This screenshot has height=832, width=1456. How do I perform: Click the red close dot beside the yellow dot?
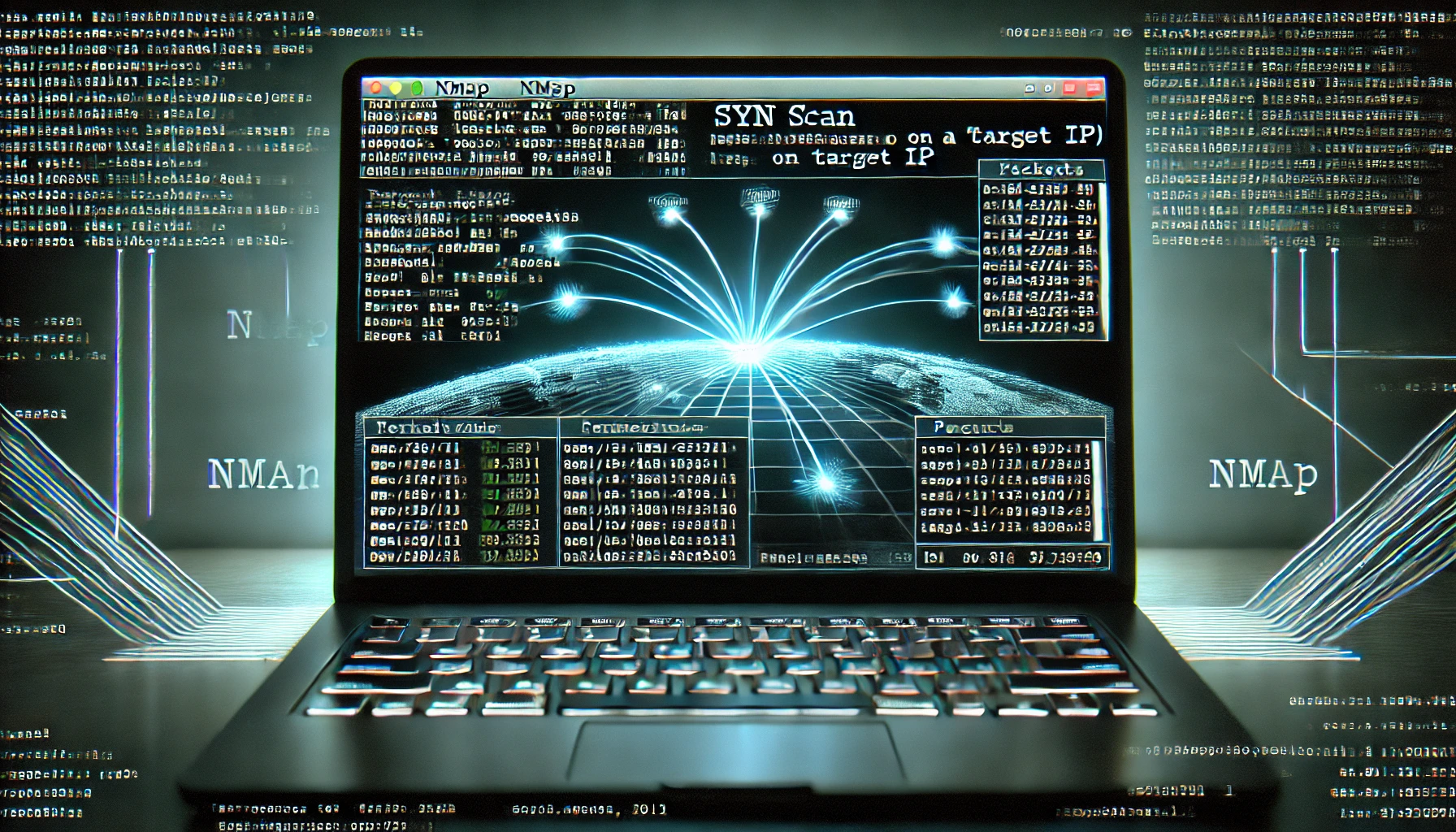[377, 87]
